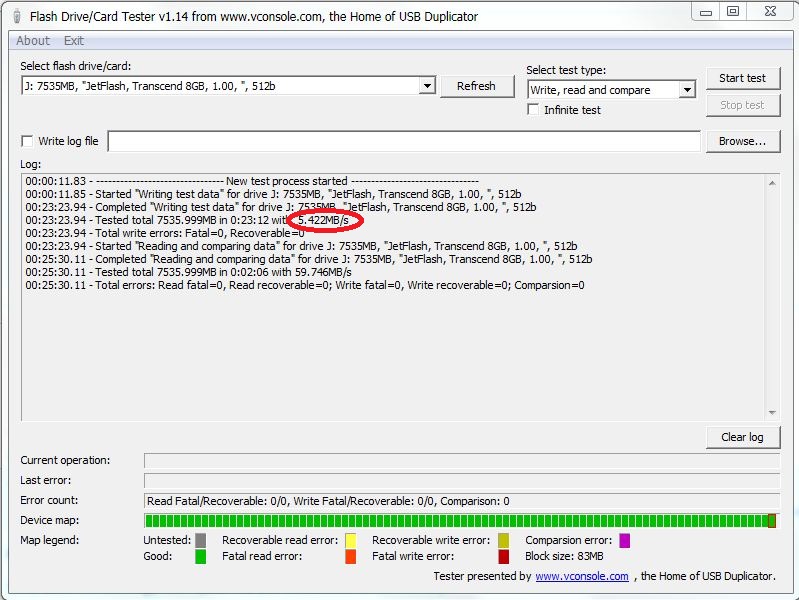Click Browse to choose log file
799x600 pixels.
(x=742, y=141)
